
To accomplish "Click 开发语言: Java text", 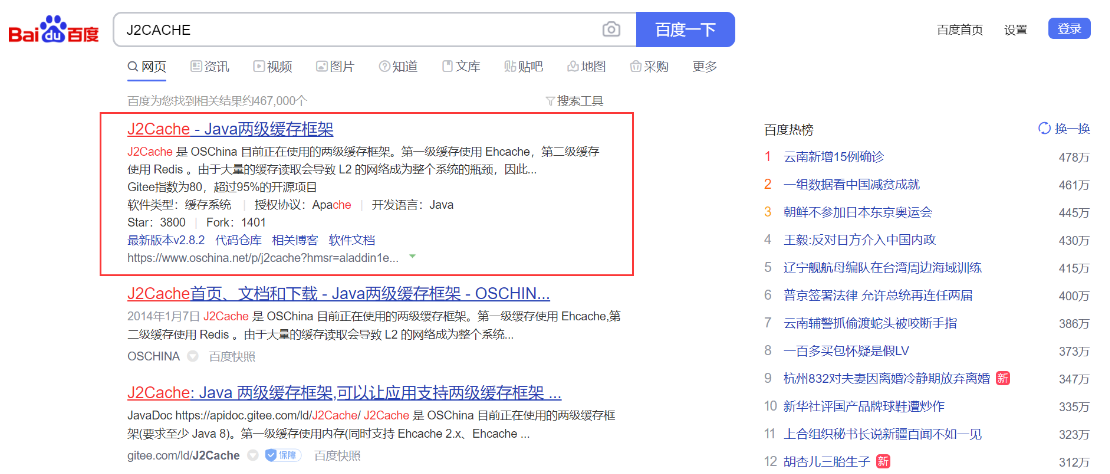I will (413, 205).
